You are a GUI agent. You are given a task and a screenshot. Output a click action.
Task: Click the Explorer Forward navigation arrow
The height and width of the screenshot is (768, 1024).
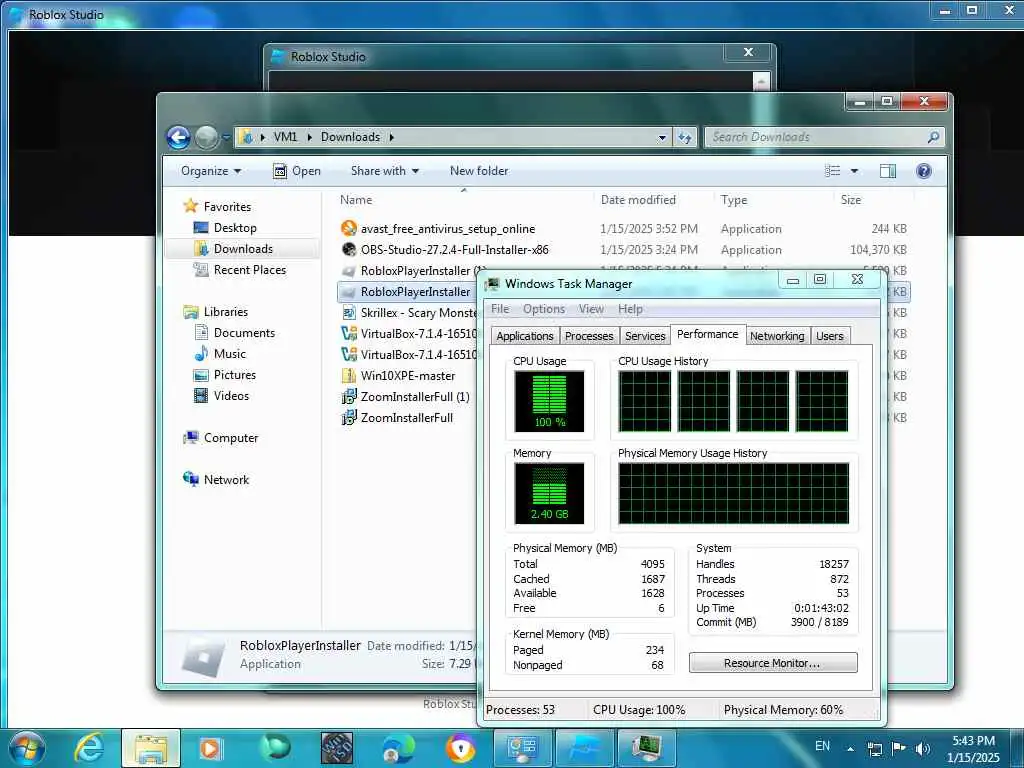pyautogui.click(x=206, y=137)
